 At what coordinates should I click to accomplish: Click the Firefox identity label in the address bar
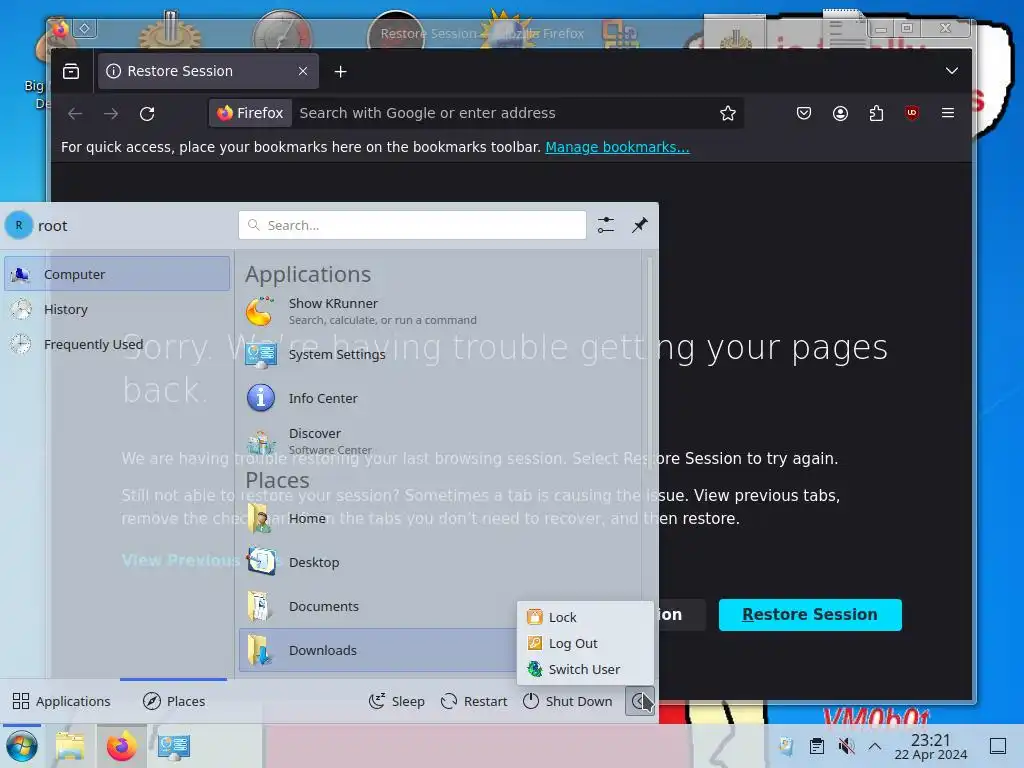pos(251,113)
